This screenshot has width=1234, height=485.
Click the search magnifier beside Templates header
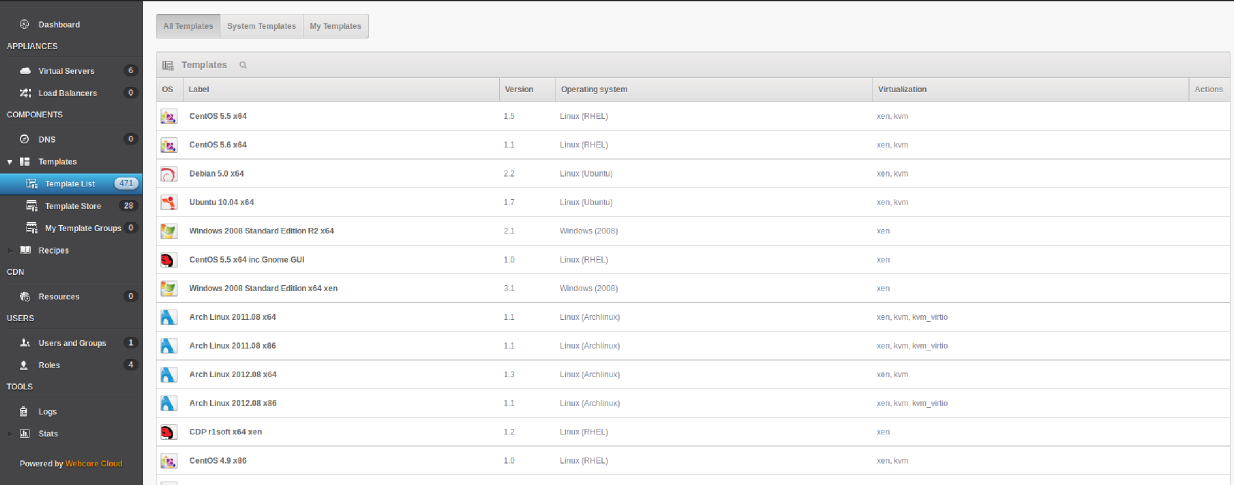[x=243, y=65]
